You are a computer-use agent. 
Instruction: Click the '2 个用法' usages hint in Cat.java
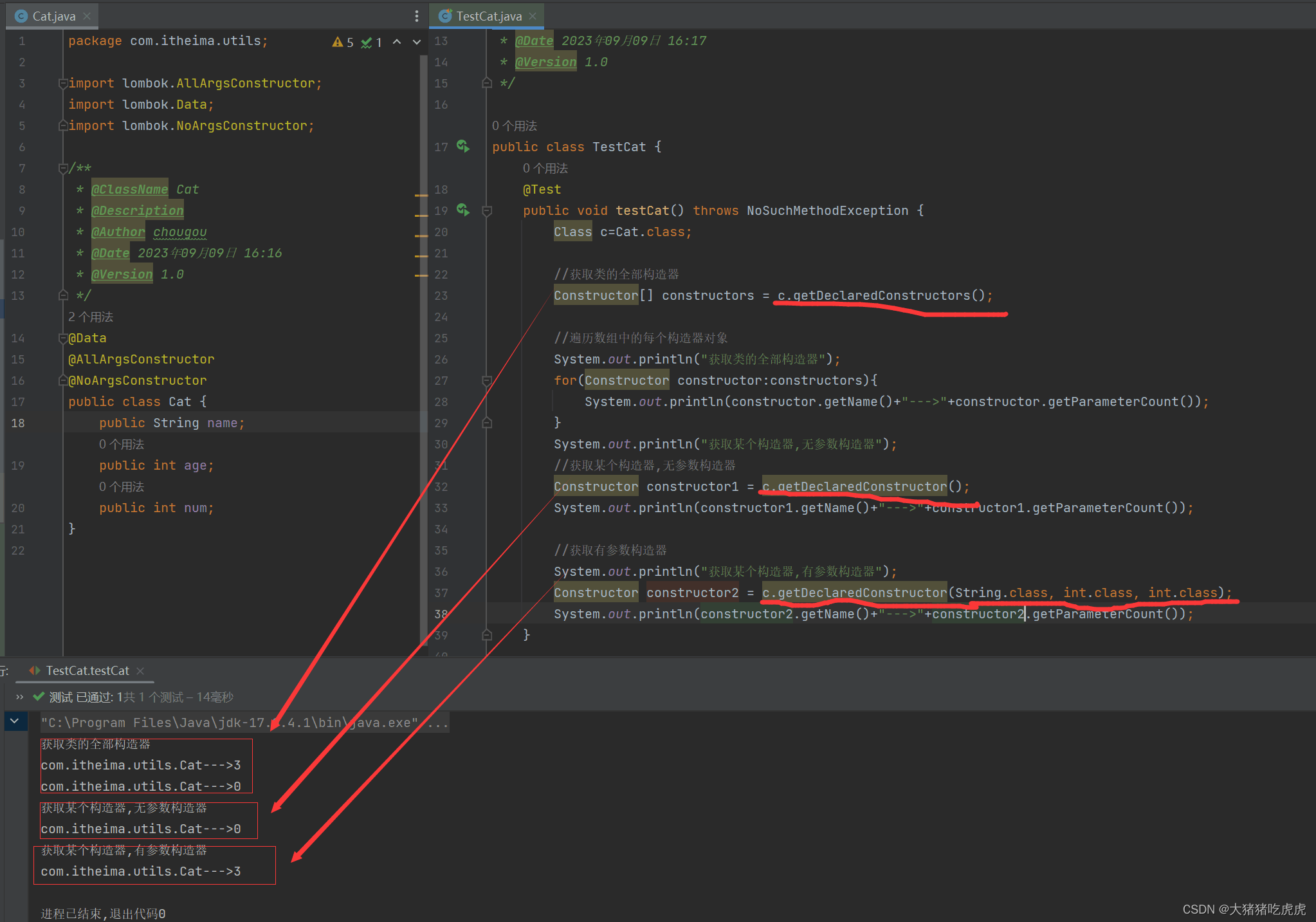click(91, 317)
